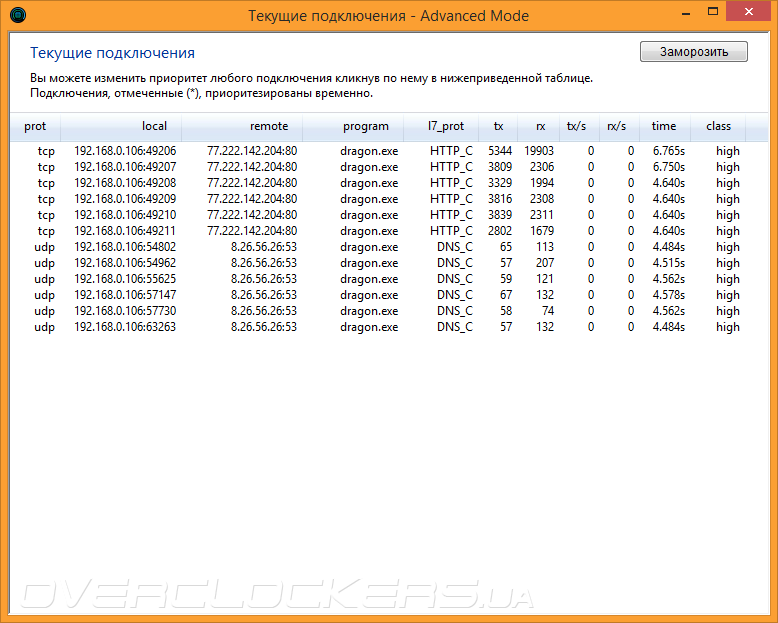Click the tx value 2802

click(500, 231)
